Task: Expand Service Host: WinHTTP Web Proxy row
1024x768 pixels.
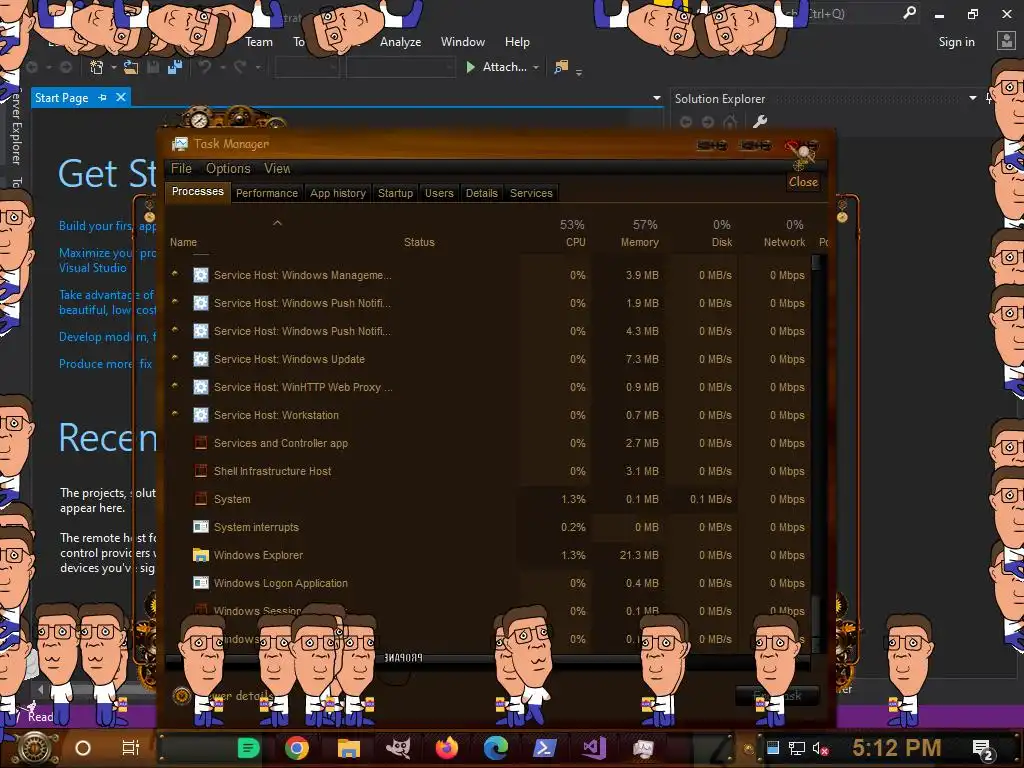Action: pyautogui.click(x=174, y=386)
